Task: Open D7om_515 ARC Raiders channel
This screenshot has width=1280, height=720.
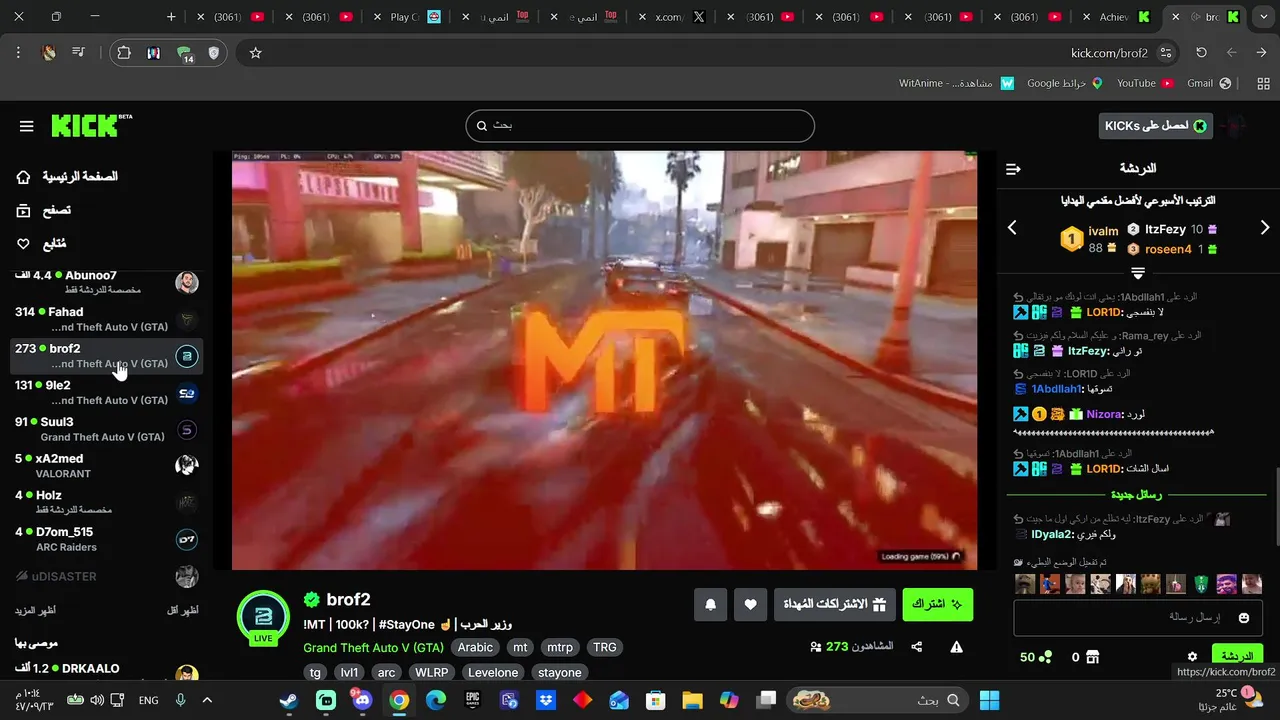Action: pos(105,539)
